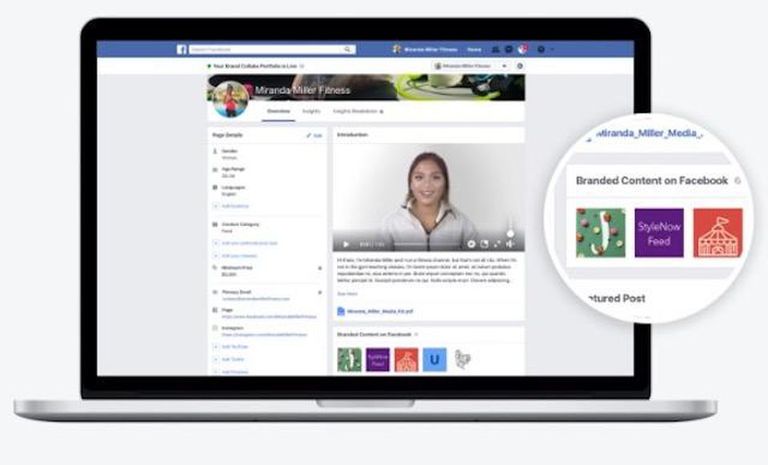
Task: Click StyleNow Feed tile in magnified circle
Action: 659,233
